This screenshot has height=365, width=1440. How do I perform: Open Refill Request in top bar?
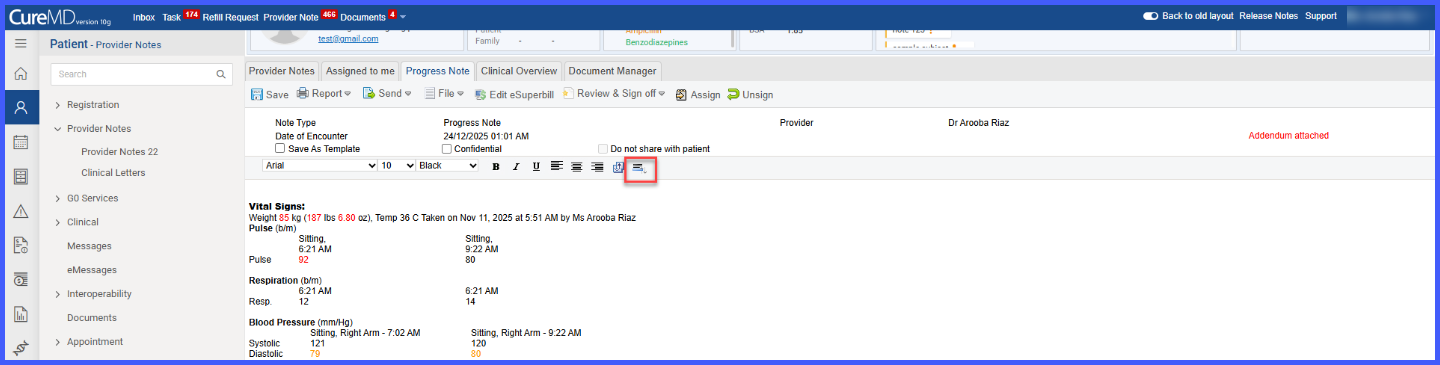point(230,17)
